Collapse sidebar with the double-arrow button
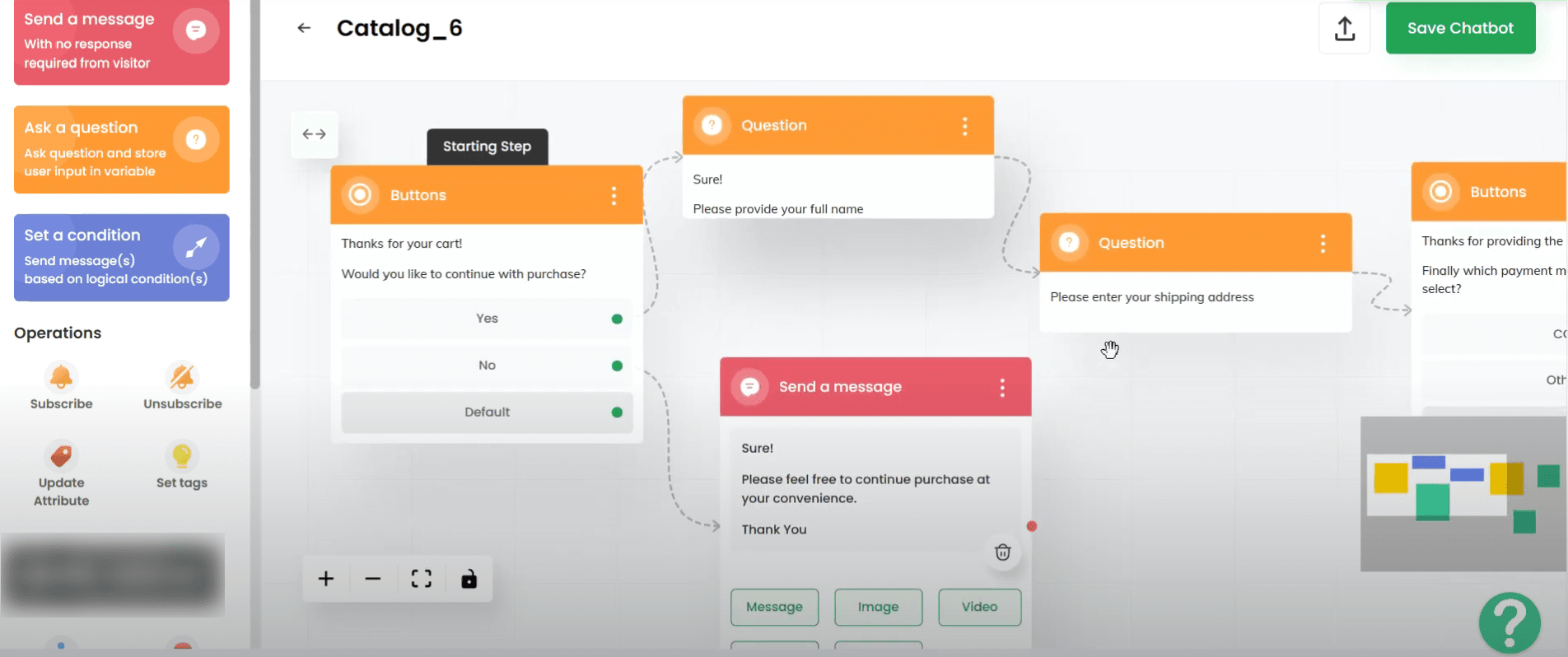This screenshot has width=1568, height=657. (314, 134)
